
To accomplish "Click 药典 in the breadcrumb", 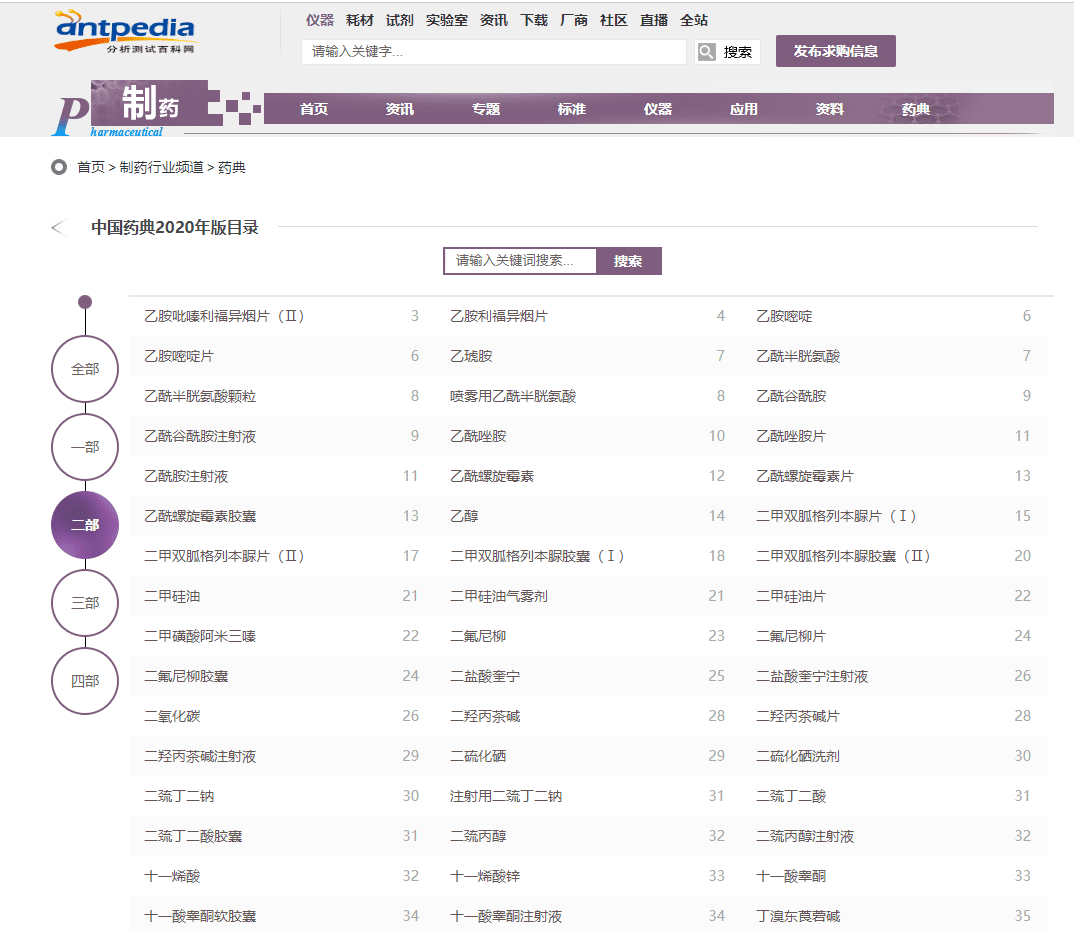I will [x=232, y=167].
